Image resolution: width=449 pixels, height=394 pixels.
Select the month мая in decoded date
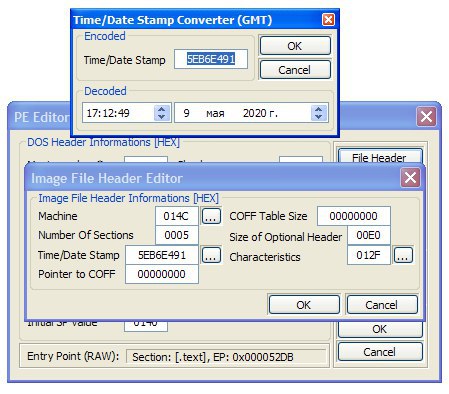tap(215, 113)
